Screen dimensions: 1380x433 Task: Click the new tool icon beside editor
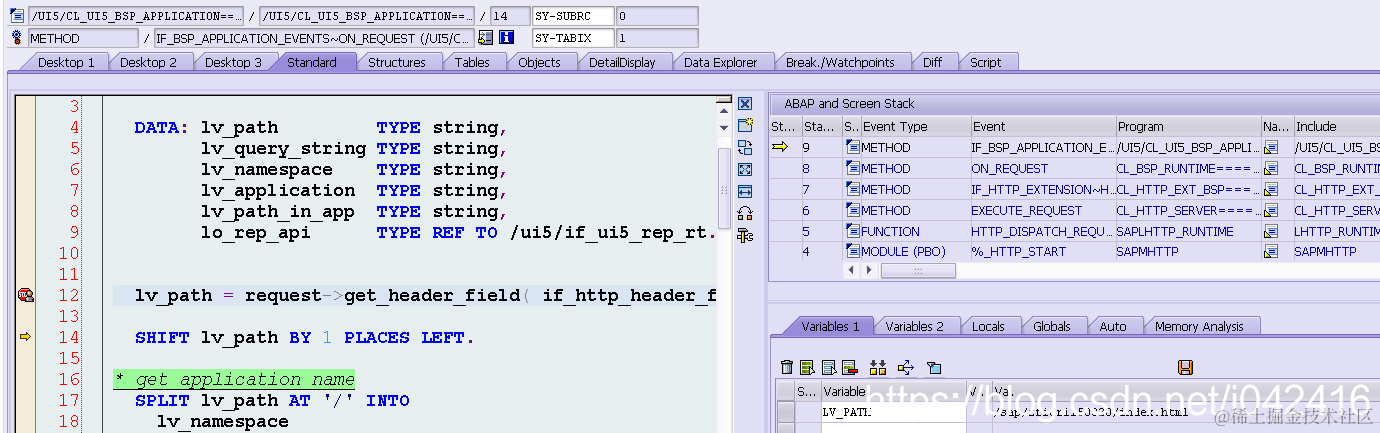(744, 126)
